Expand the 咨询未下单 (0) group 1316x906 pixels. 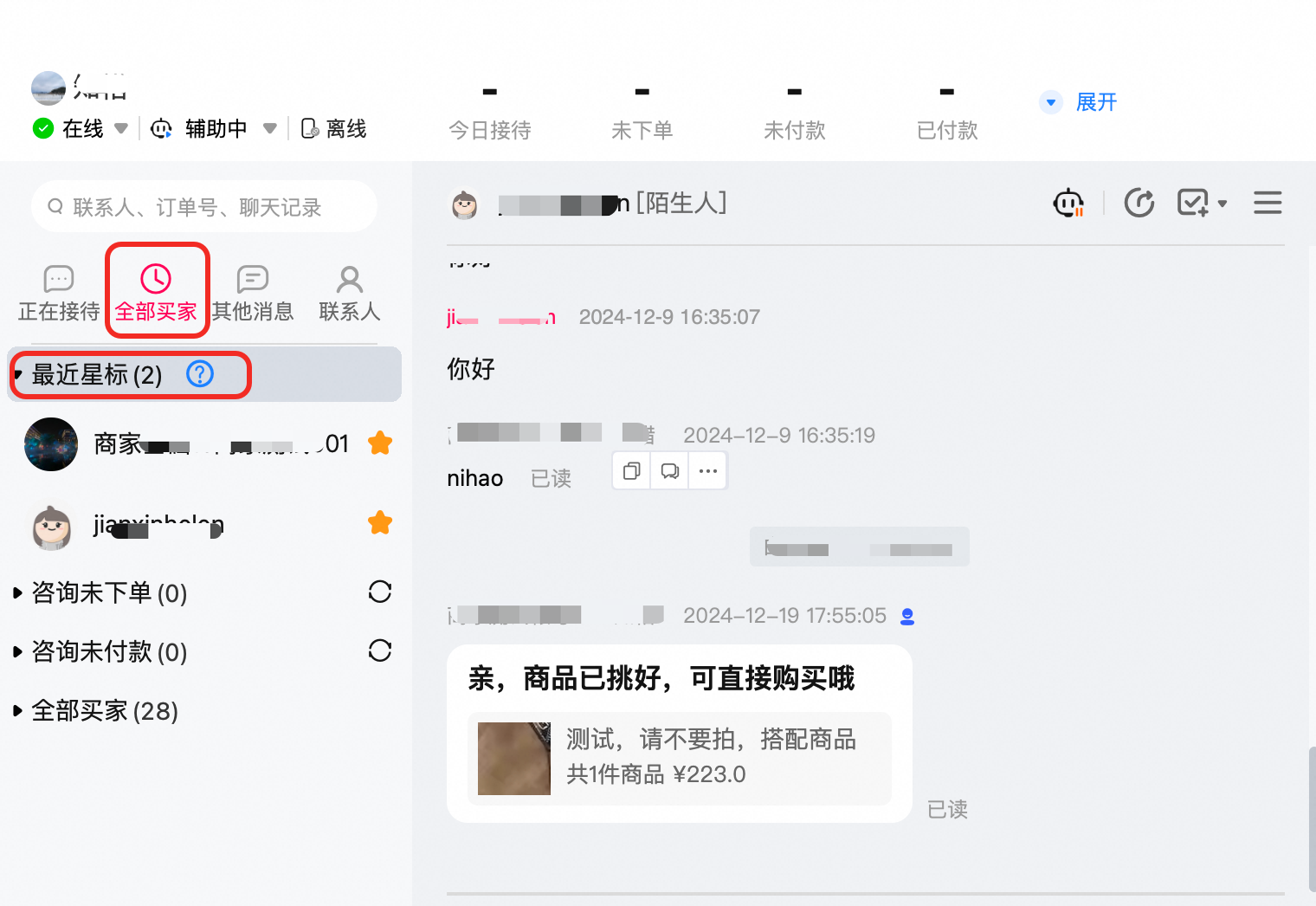(17, 593)
